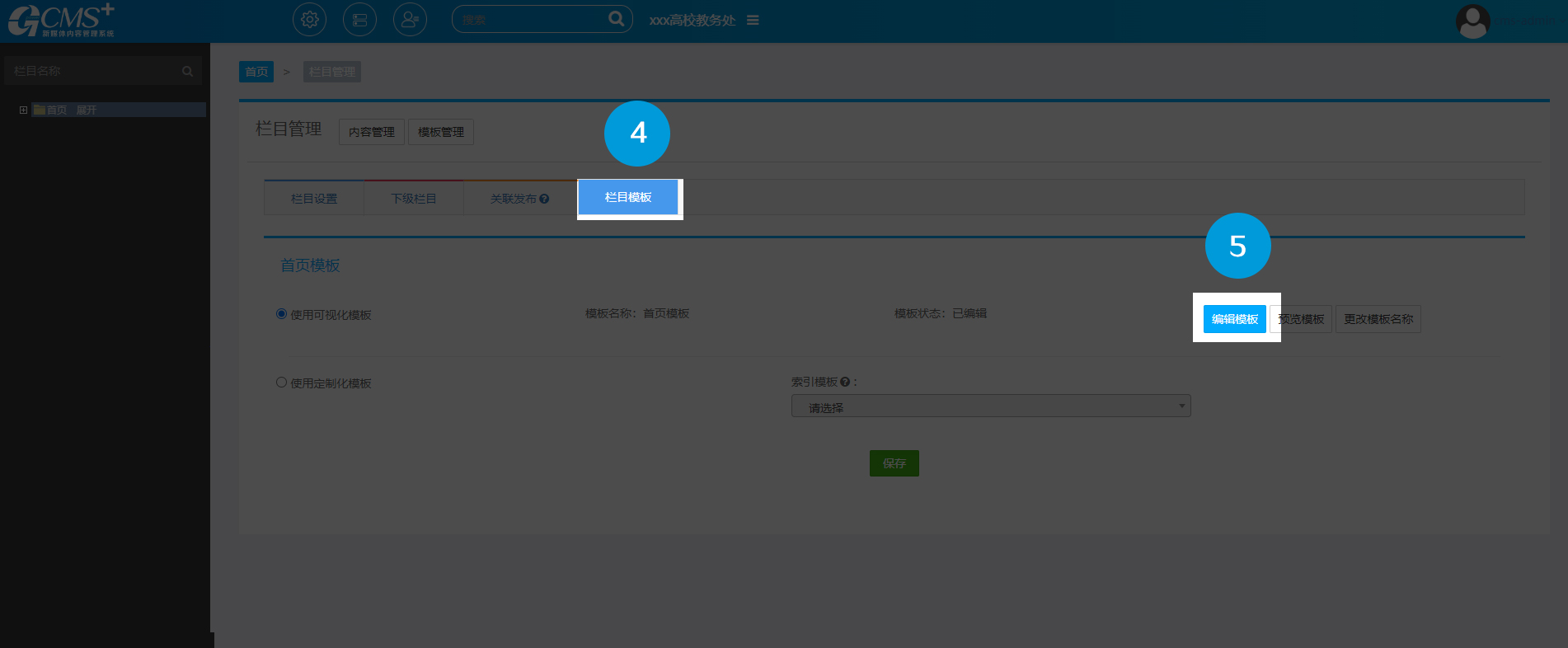Click the user avatar in top right
The height and width of the screenshot is (648, 1568).
point(1472,21)
